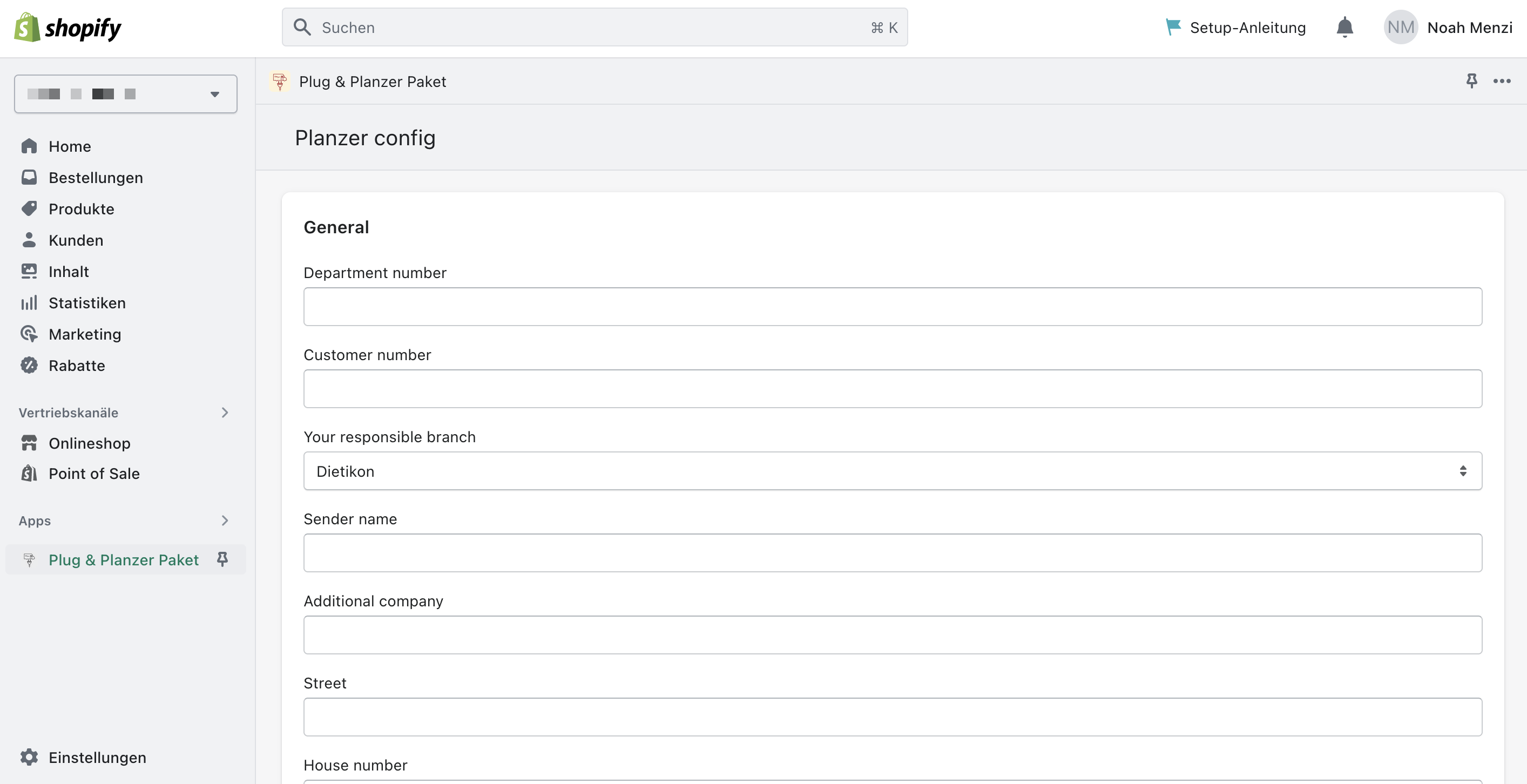Screen dimensions: 1527x784
Task: Open the more actions menu on app page
Action: [1503, 81]
